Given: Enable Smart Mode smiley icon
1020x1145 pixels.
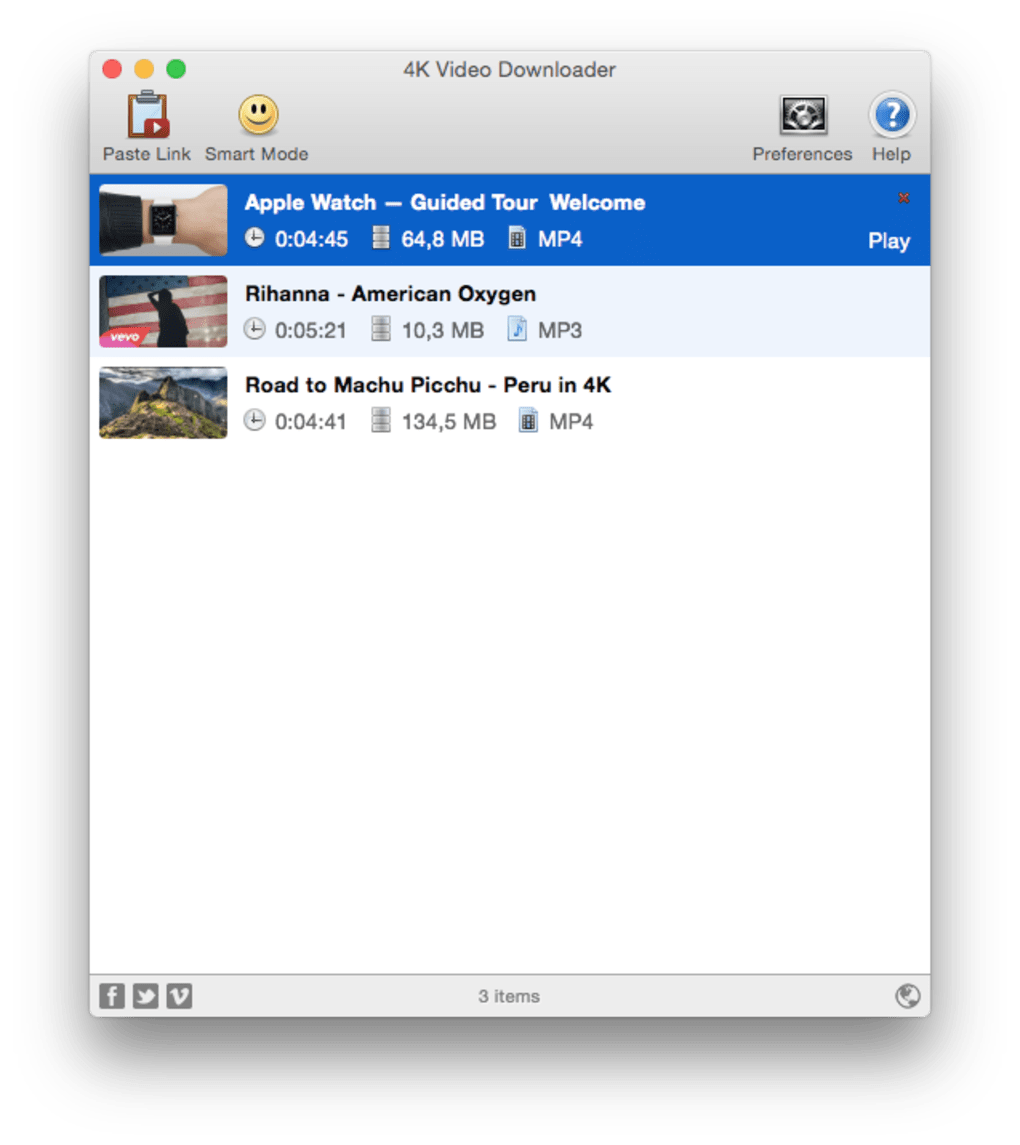Looking at the screenshot, I should (x=258, y=115).
